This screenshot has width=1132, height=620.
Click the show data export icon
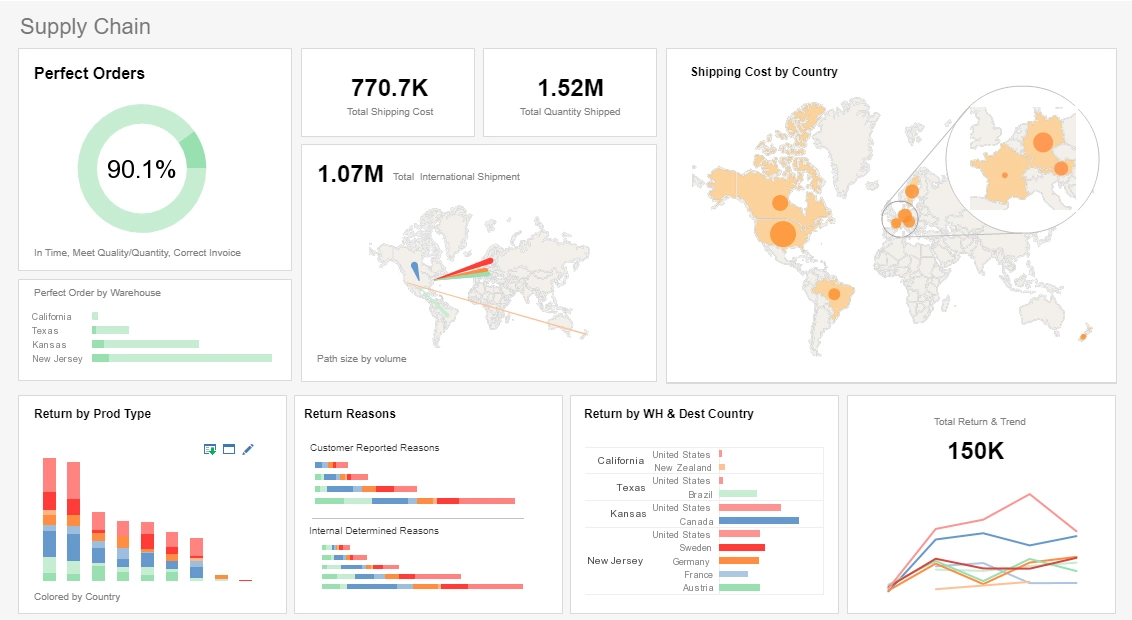click(x=210, y=449)
